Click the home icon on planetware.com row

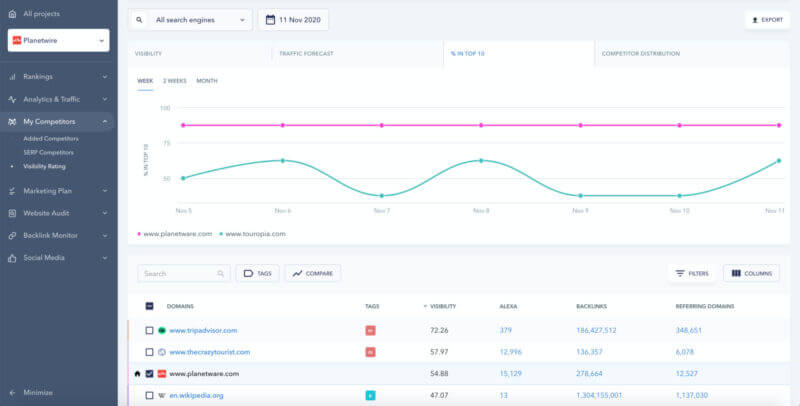tap(137, 374)
